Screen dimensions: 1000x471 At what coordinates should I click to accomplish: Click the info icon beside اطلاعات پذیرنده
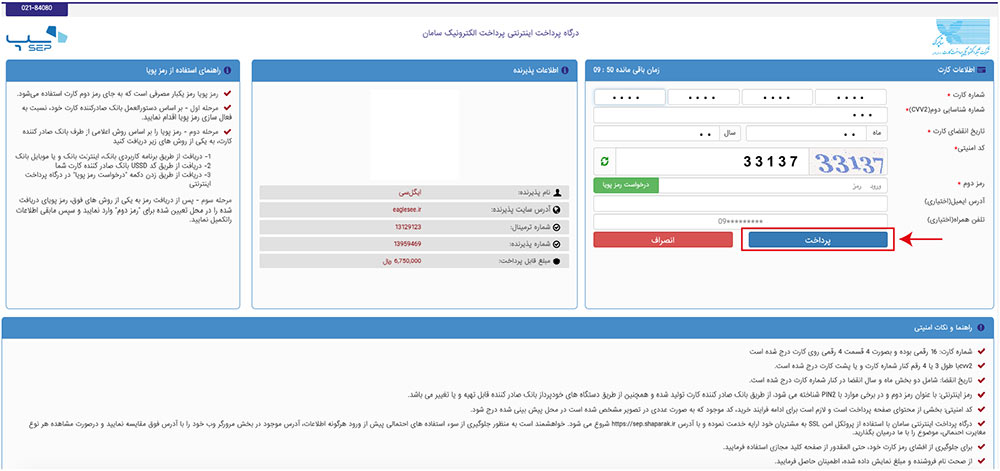point(563,71)
